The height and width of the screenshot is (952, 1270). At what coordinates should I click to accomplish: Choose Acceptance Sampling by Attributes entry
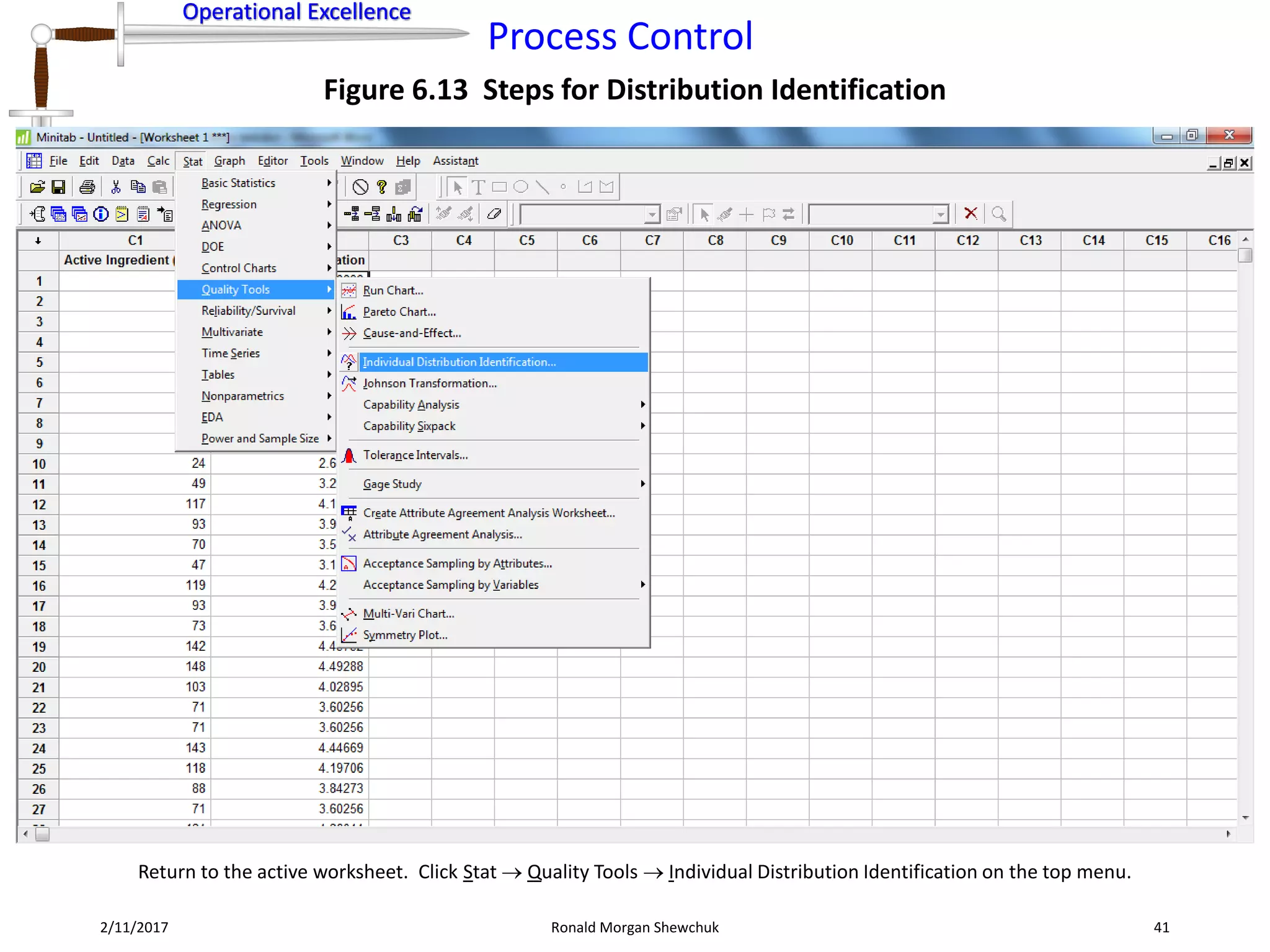(x=494, y=564)
